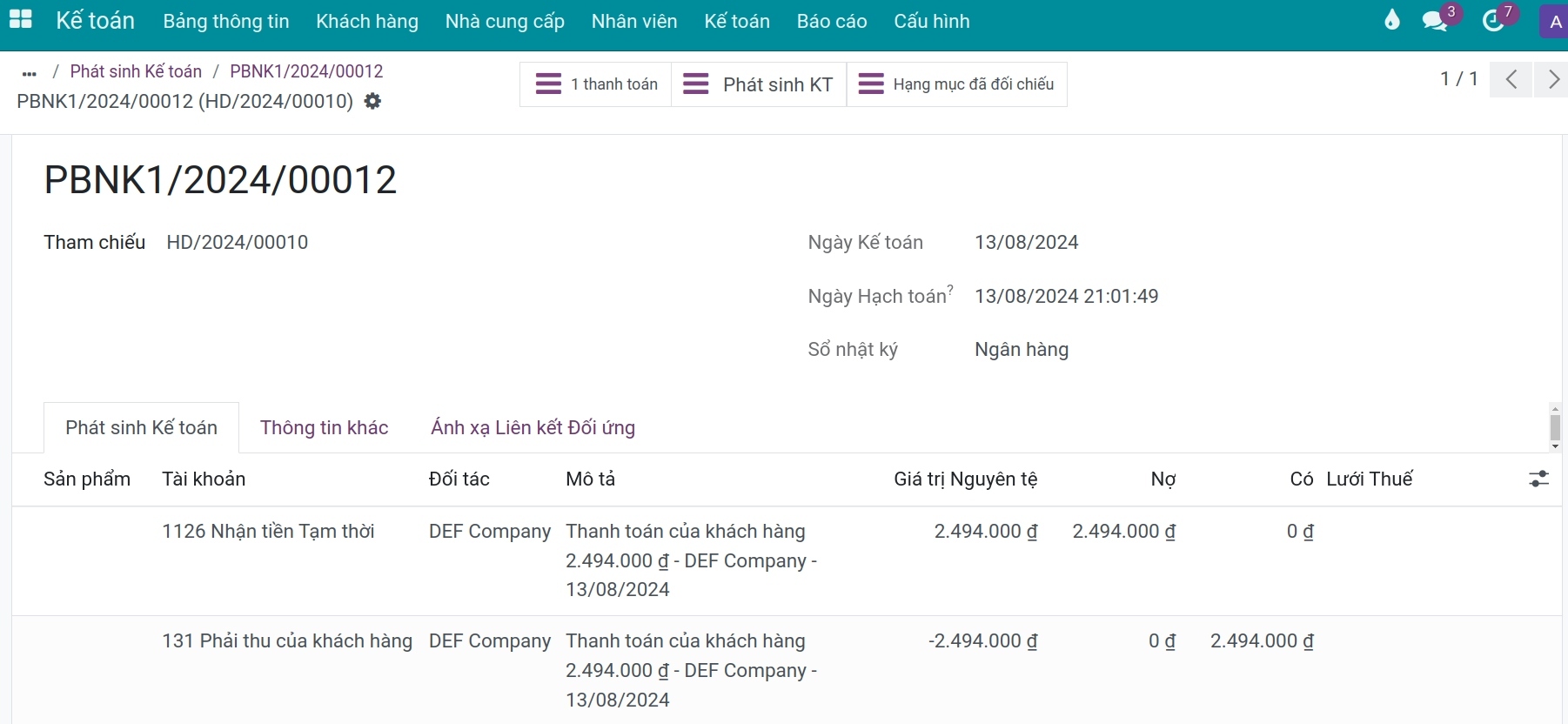Go to previous record arrow

1511,79
